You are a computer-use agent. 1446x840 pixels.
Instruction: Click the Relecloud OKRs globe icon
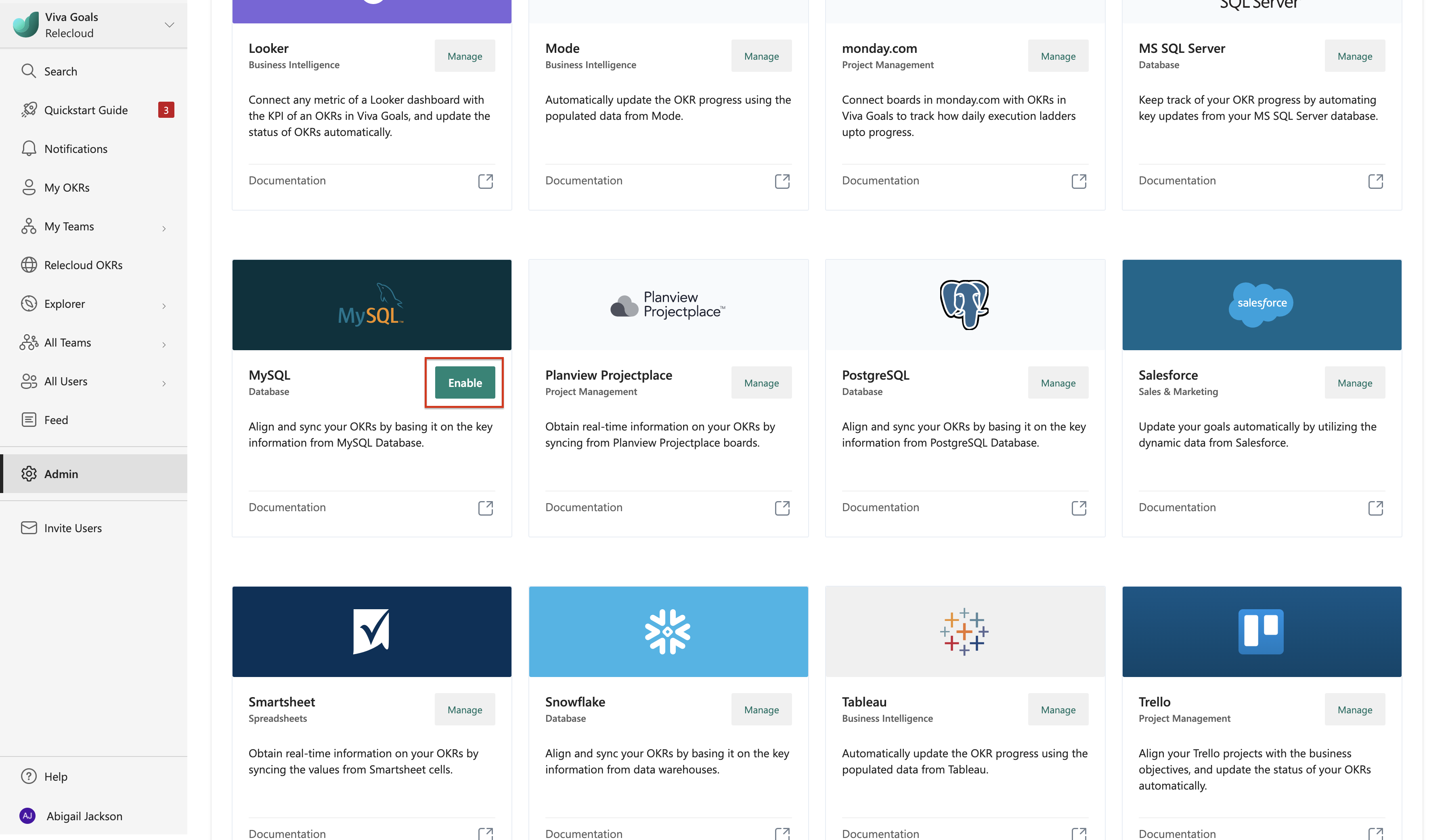29,265
